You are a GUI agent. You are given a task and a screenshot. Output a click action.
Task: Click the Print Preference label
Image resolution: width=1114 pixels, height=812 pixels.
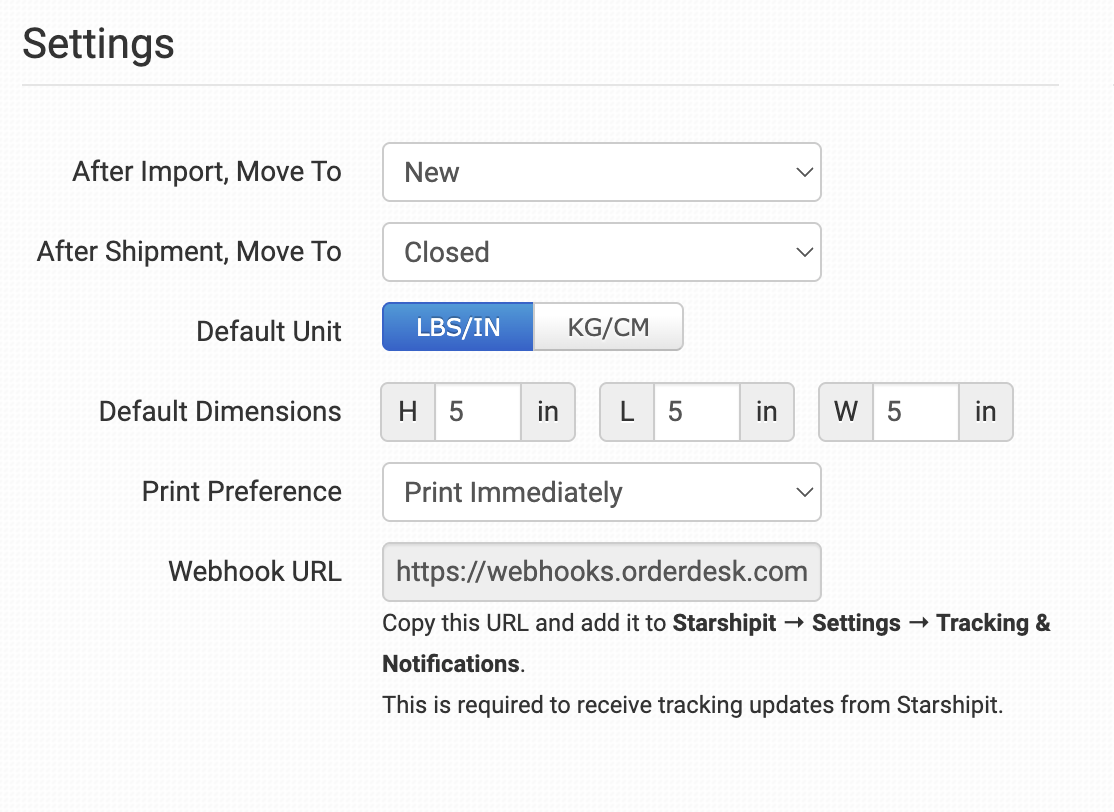[x=242, y=492]
